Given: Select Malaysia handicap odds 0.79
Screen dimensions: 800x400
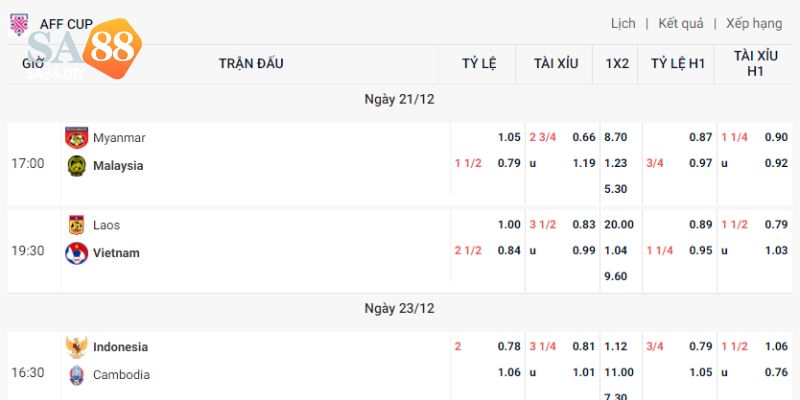Looking at the screenshot, I should pos(509,163).
